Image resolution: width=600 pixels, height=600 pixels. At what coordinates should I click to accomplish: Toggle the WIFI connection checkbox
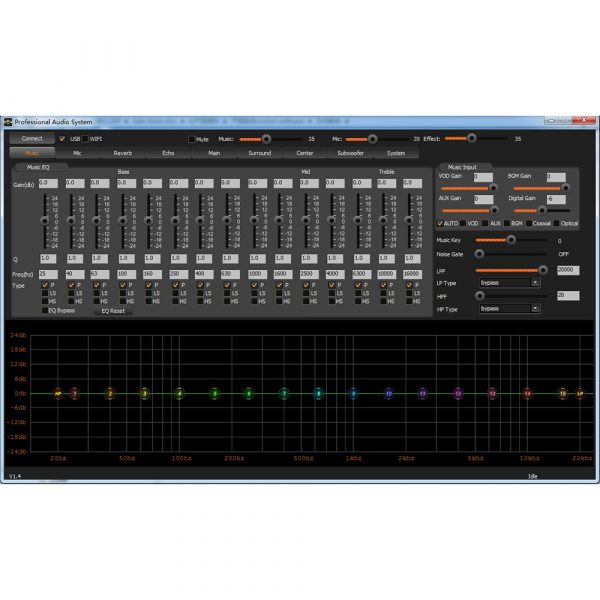[x=86, y=139]
